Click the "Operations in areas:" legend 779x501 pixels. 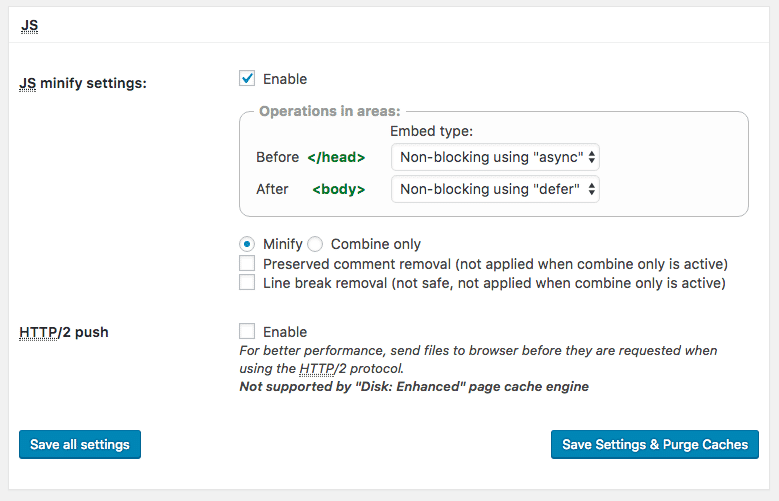point(329,111)
